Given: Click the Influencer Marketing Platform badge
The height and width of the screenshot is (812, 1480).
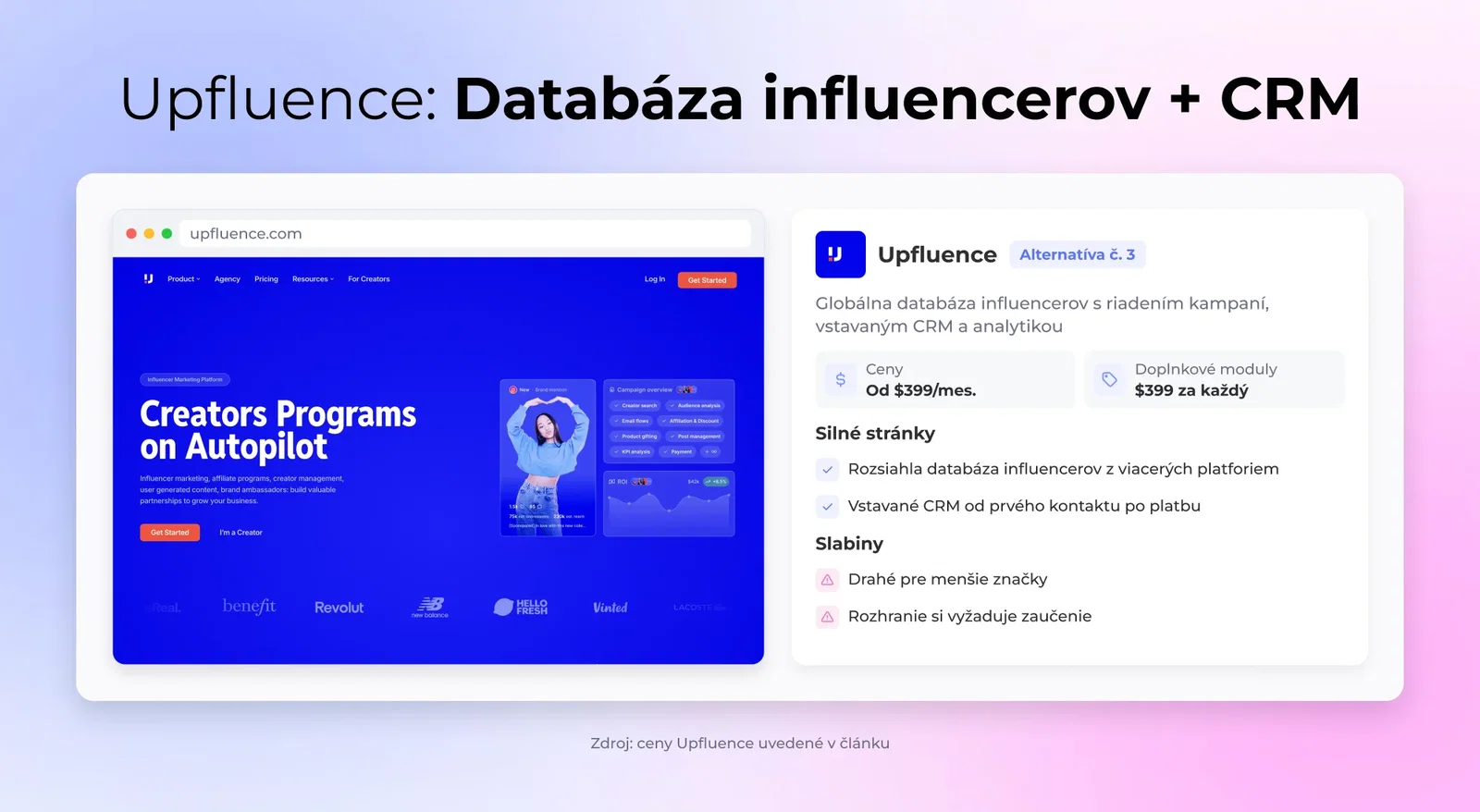Looking at the screenshot, I should [x=185, y=379].
